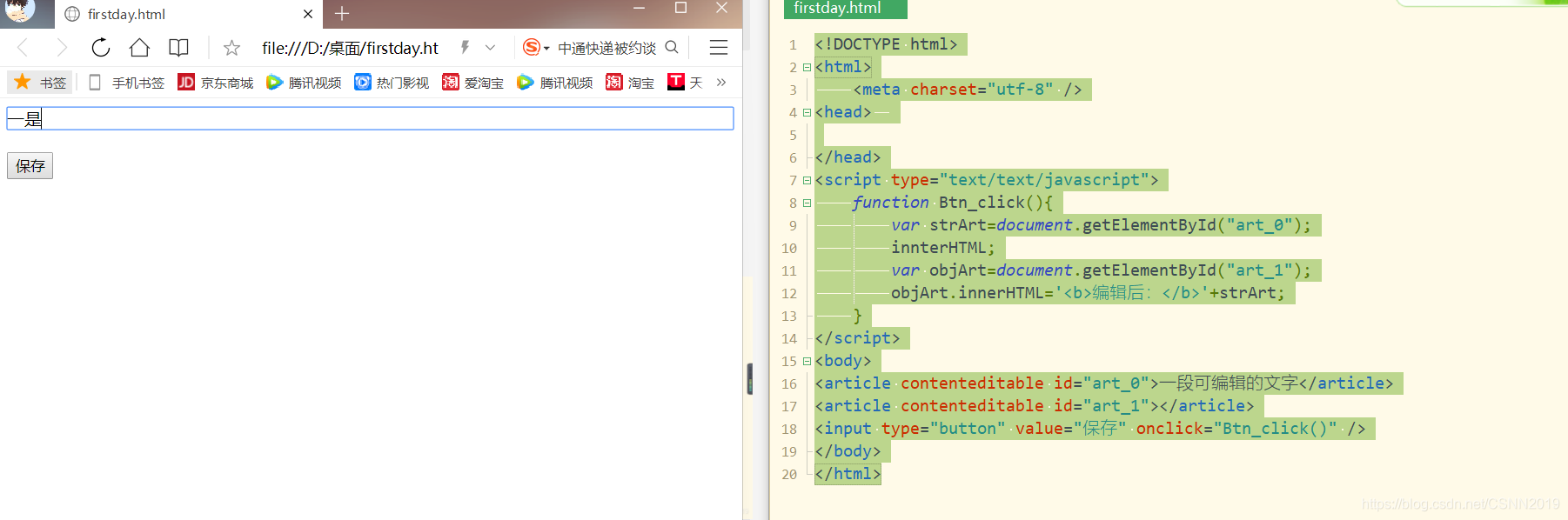
Task: Open the search engine selector arrow
Action: tap(546, 49)
